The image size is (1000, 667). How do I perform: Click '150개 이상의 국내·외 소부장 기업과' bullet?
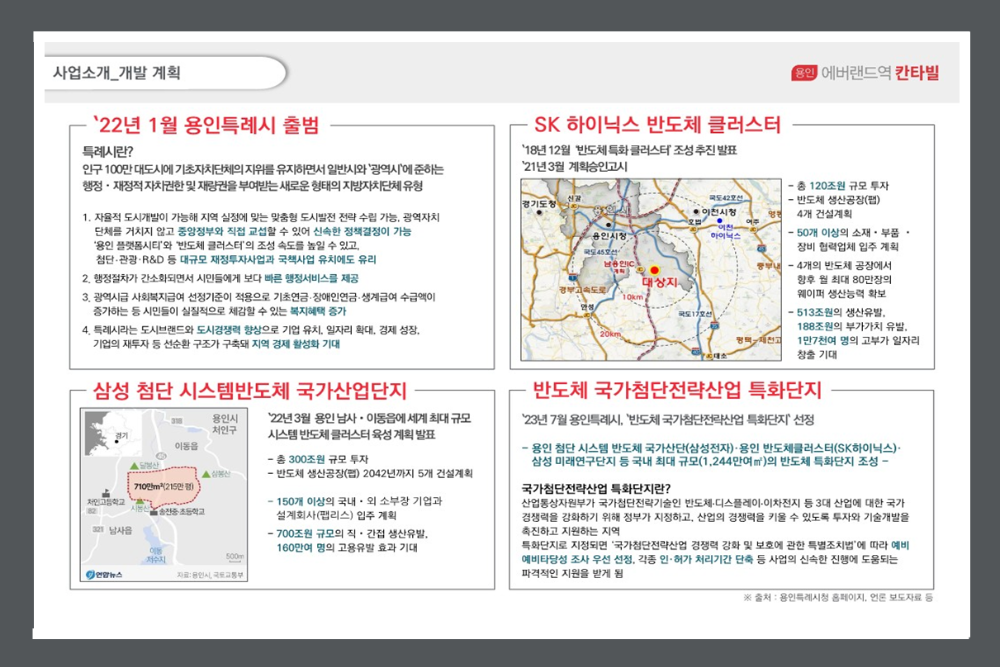coord(355,501)
